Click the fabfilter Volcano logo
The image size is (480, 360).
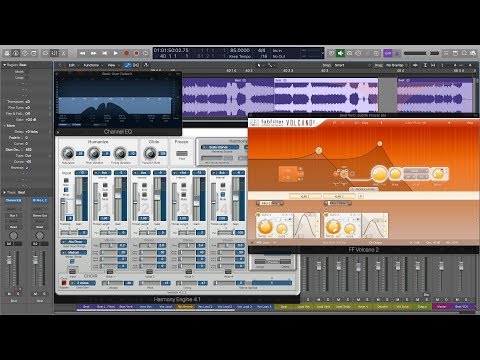[283, 123]
